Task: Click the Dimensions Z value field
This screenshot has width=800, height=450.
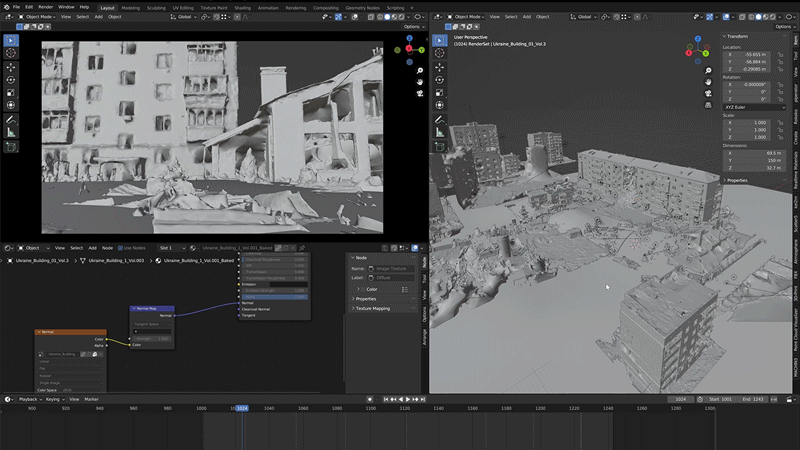Action: point(754,168)
